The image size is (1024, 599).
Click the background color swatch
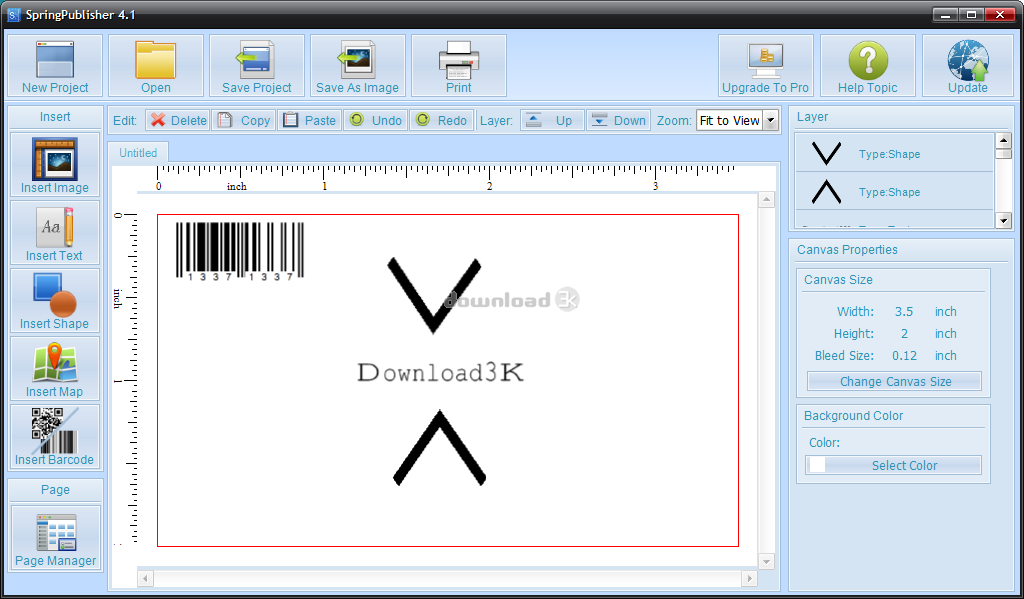pyautogui.click(x=816, y=465)
